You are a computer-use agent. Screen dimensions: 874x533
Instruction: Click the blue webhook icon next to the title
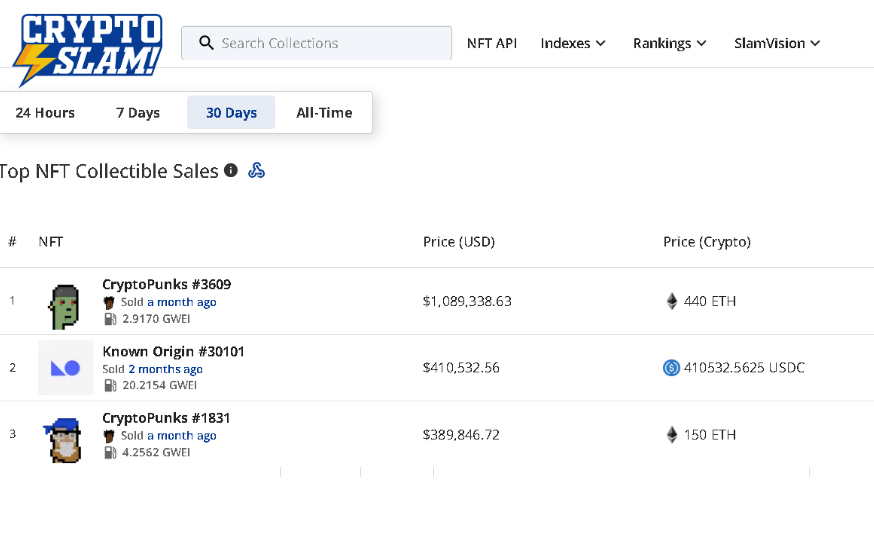point(256,170)
